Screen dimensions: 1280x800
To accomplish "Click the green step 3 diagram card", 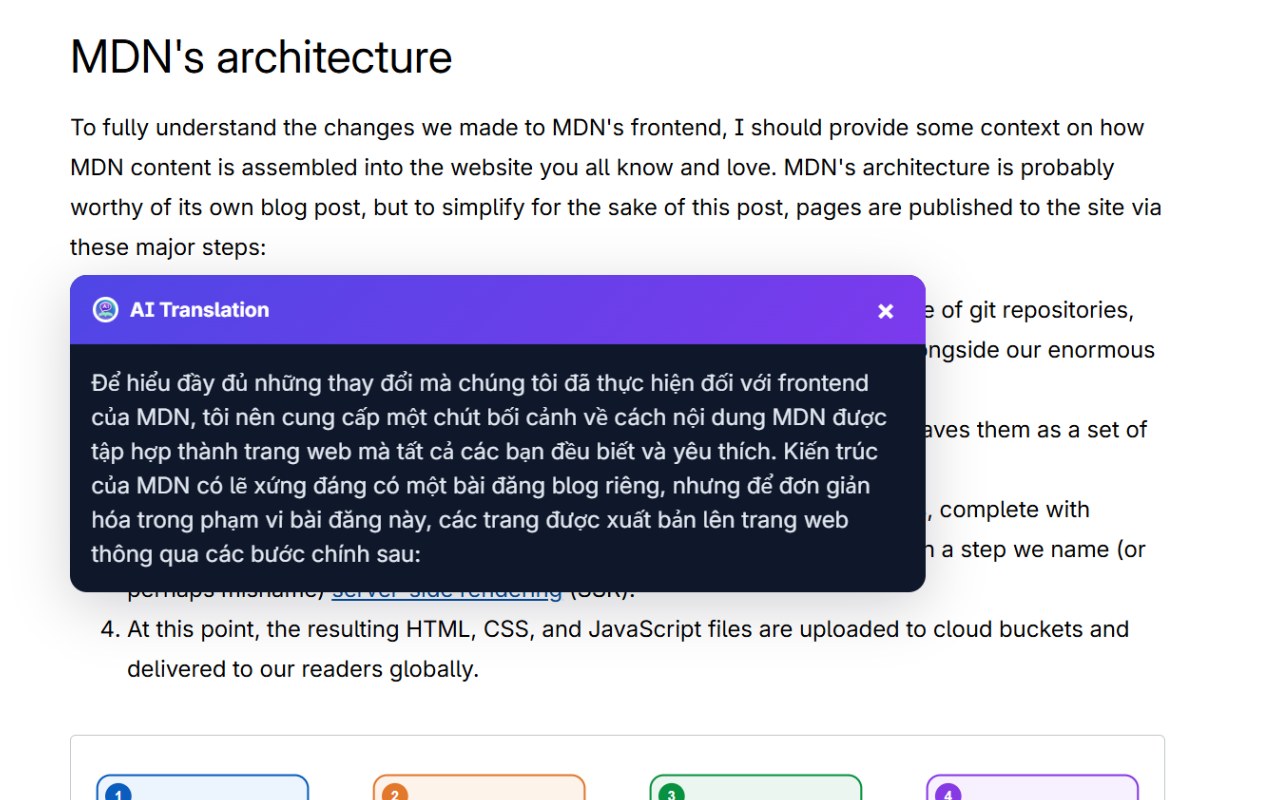I will (x=755, y=788).
